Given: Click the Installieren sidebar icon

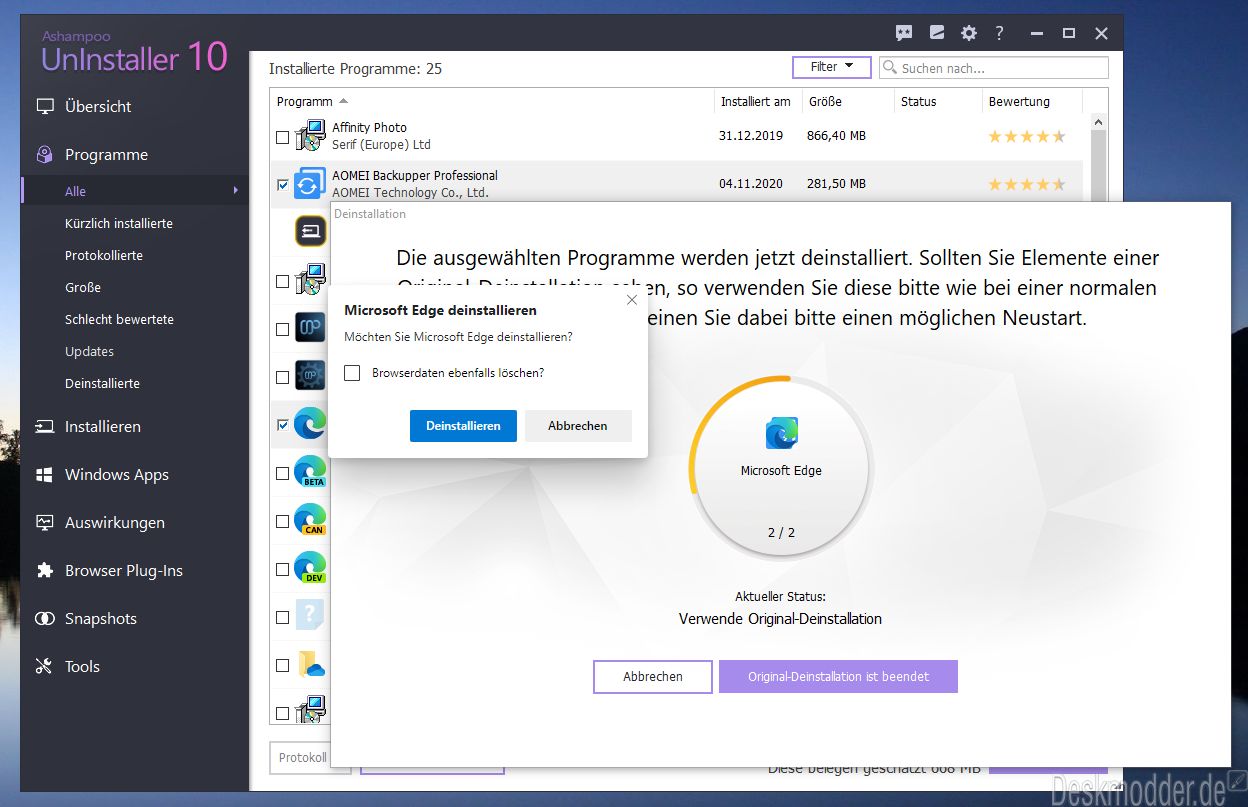Looking at the screenshot, I should [44, 426].
